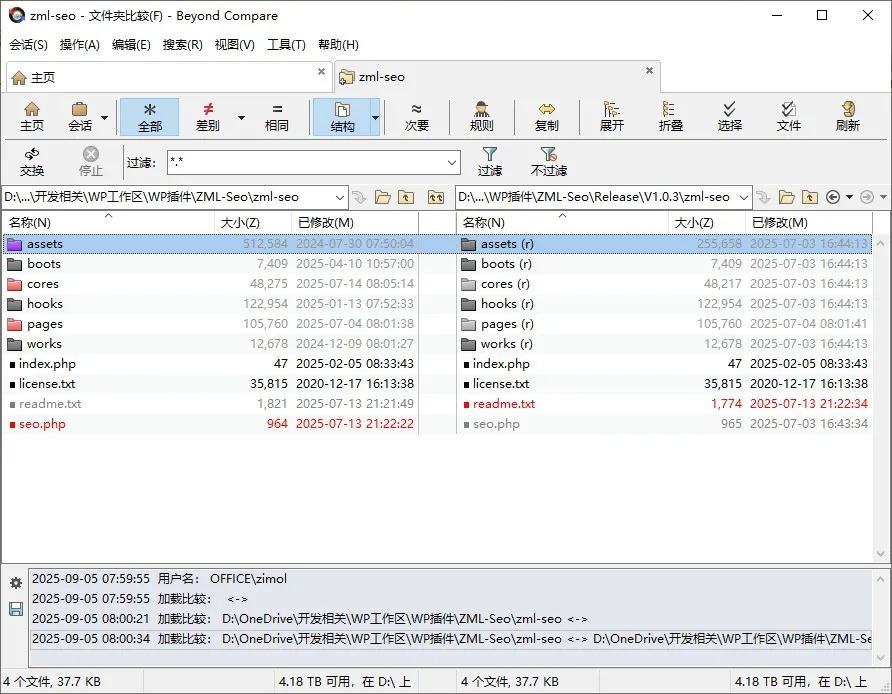Click the 刷新 (Refresh) toolbar icon

[x=848, y=117]
